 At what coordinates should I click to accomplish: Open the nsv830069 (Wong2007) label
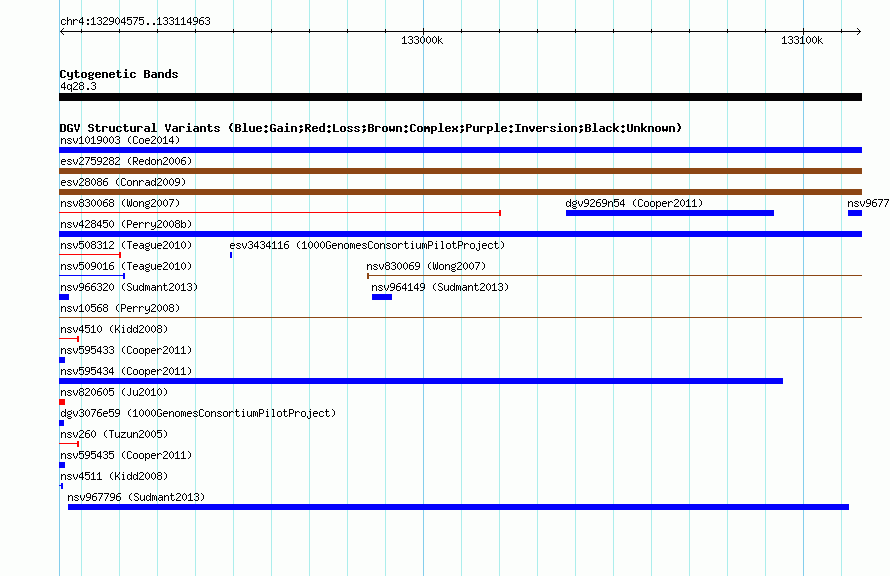click(426, 266)
